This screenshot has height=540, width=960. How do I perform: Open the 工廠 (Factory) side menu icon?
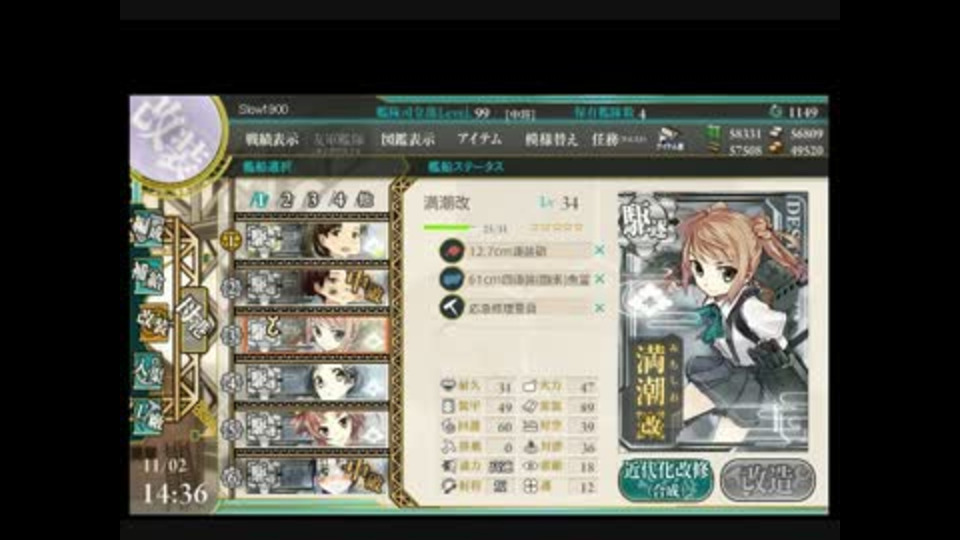click(147, 416)
